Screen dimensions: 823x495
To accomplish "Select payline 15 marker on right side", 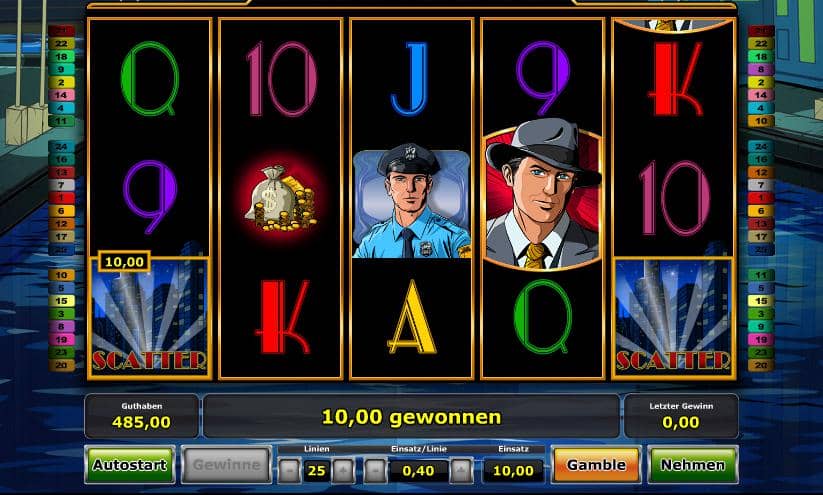I will pos(761,301).
